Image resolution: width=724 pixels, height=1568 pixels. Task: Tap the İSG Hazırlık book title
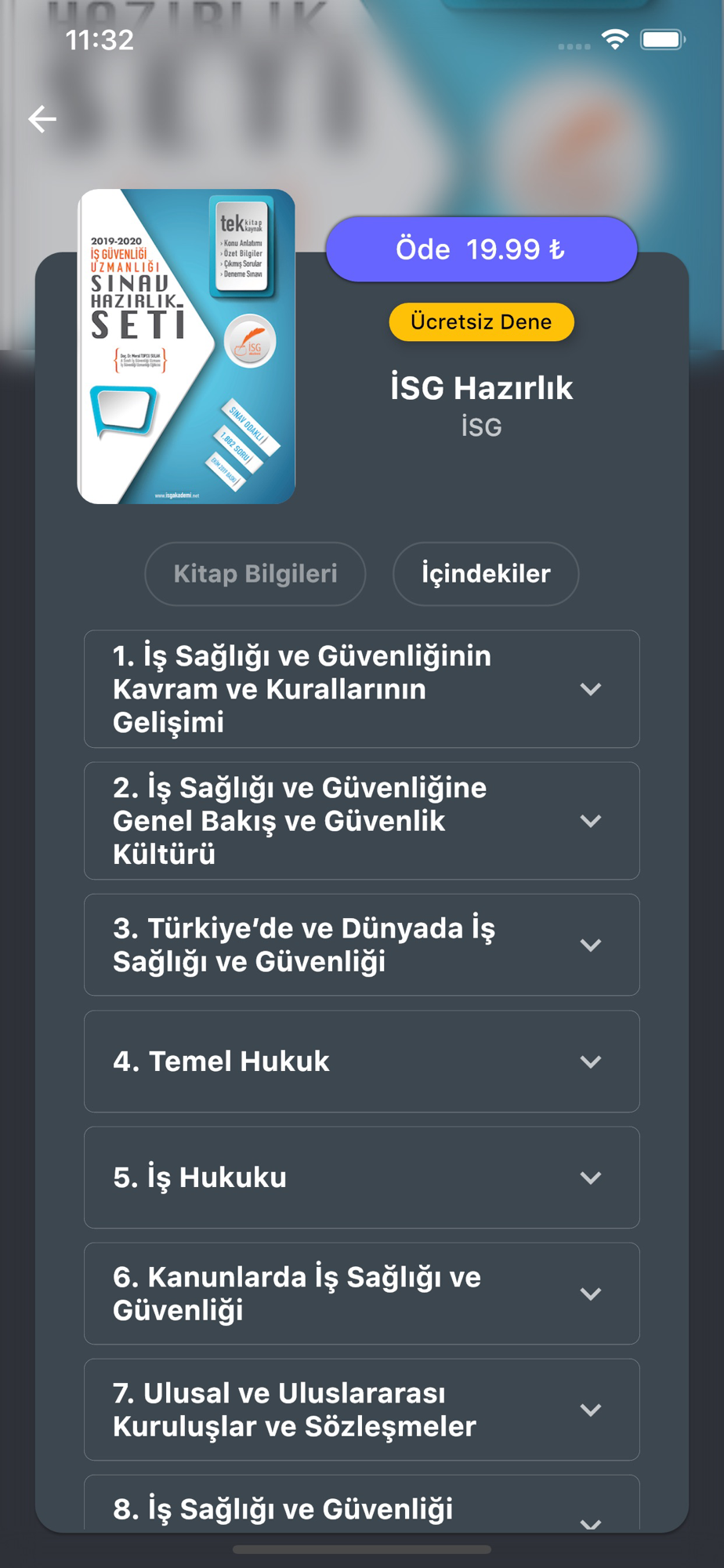coord(481,388)
